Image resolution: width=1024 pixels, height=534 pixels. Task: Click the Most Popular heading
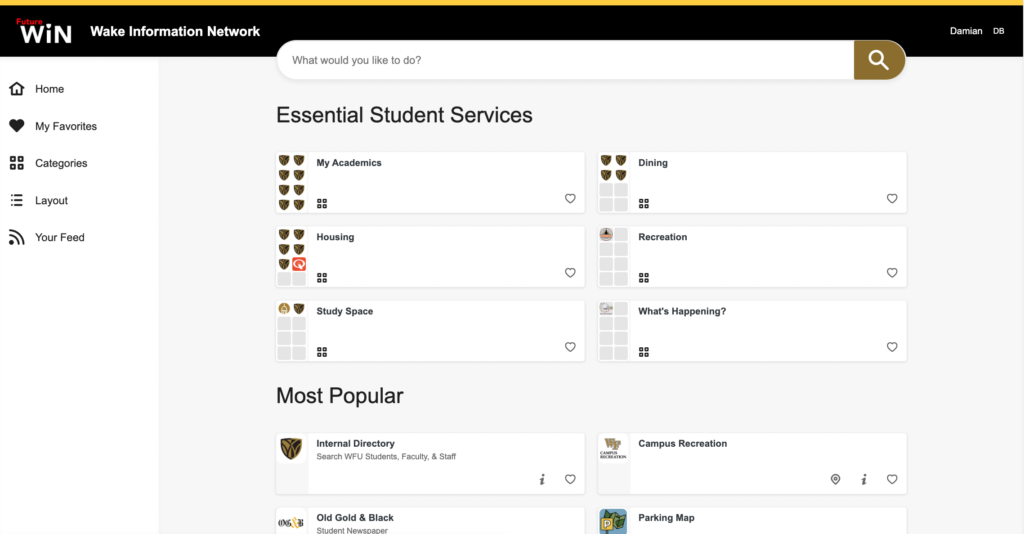tap(340, 396)
